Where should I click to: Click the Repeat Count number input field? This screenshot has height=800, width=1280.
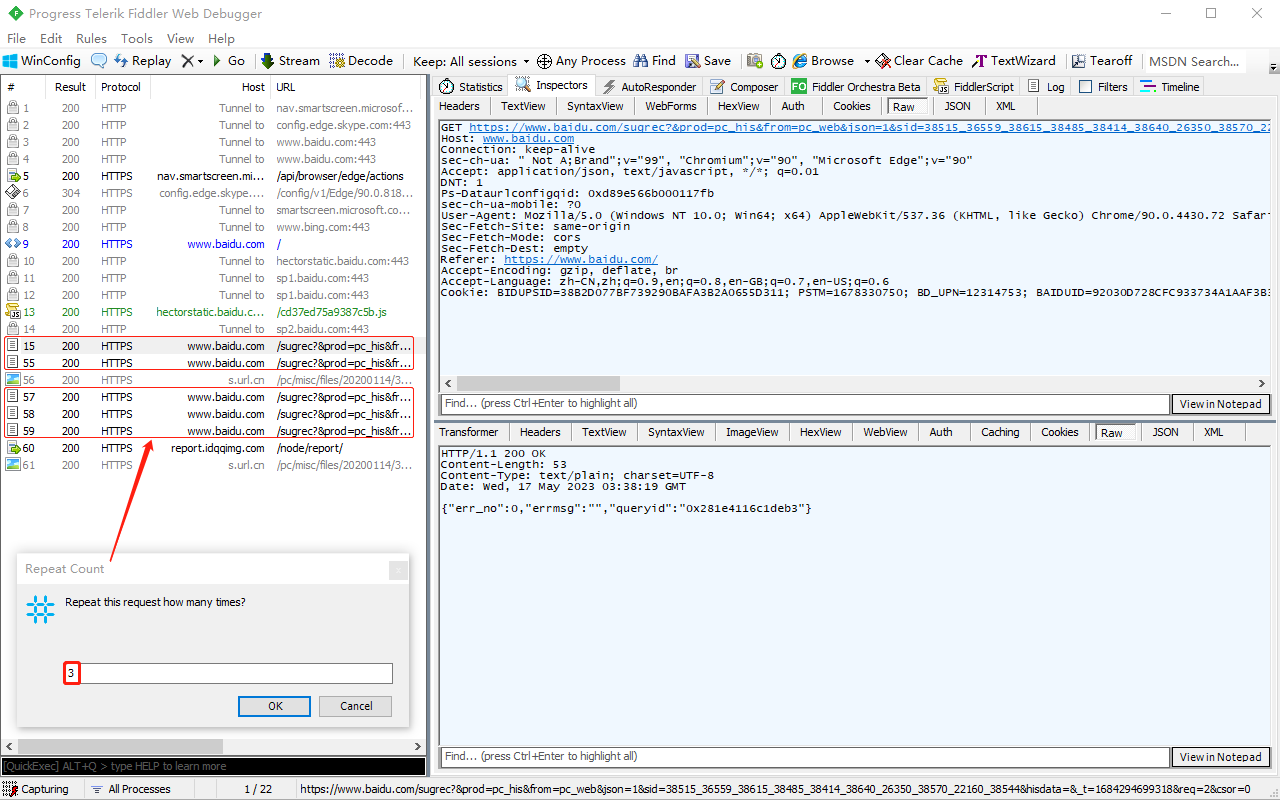coord(228,674)
